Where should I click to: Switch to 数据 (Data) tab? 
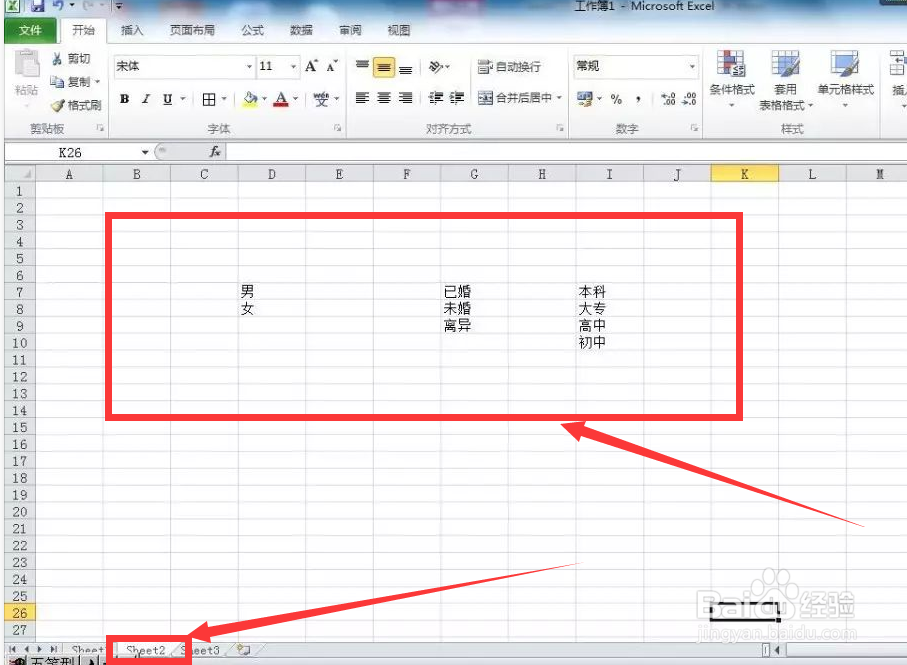(x=301, y=30)
